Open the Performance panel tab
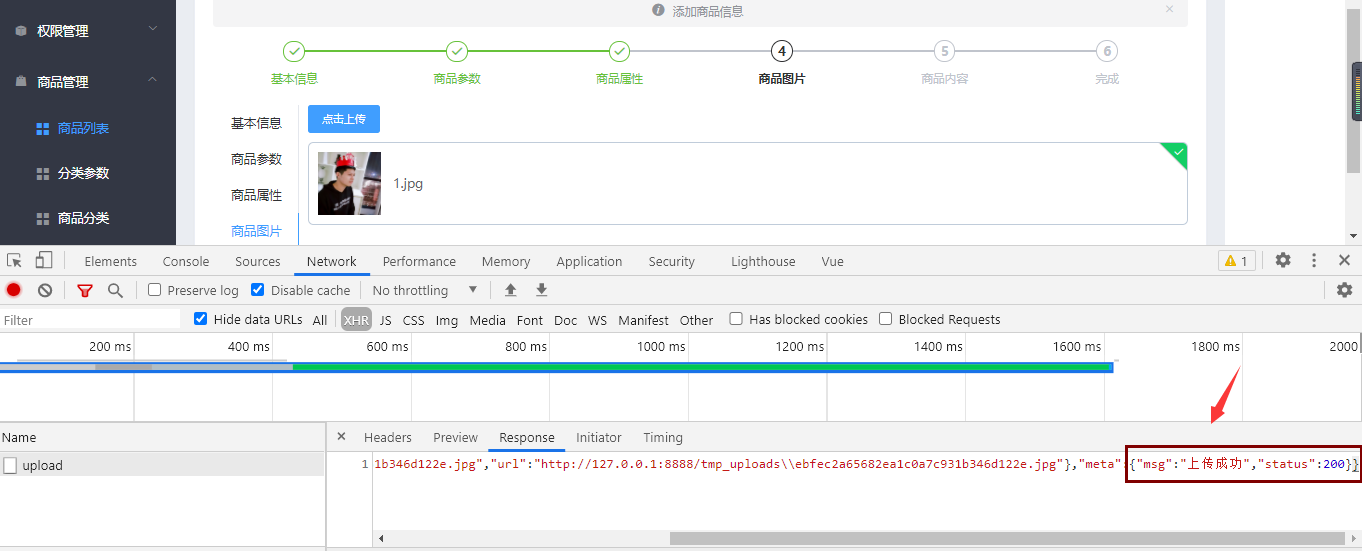The image size is (1362, 551). 419,261
